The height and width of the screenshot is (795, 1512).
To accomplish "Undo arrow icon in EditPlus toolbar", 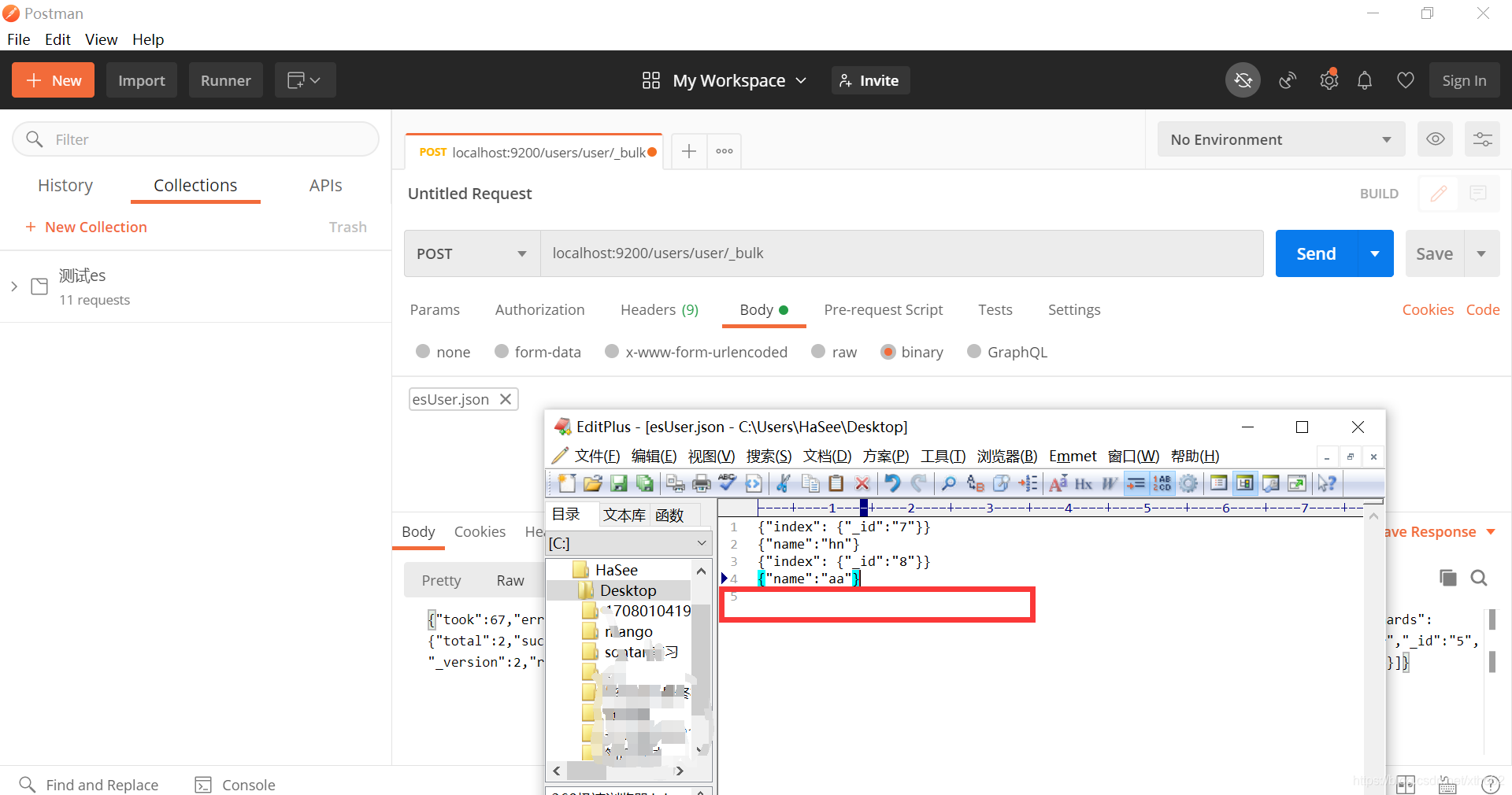I will 891,483.
